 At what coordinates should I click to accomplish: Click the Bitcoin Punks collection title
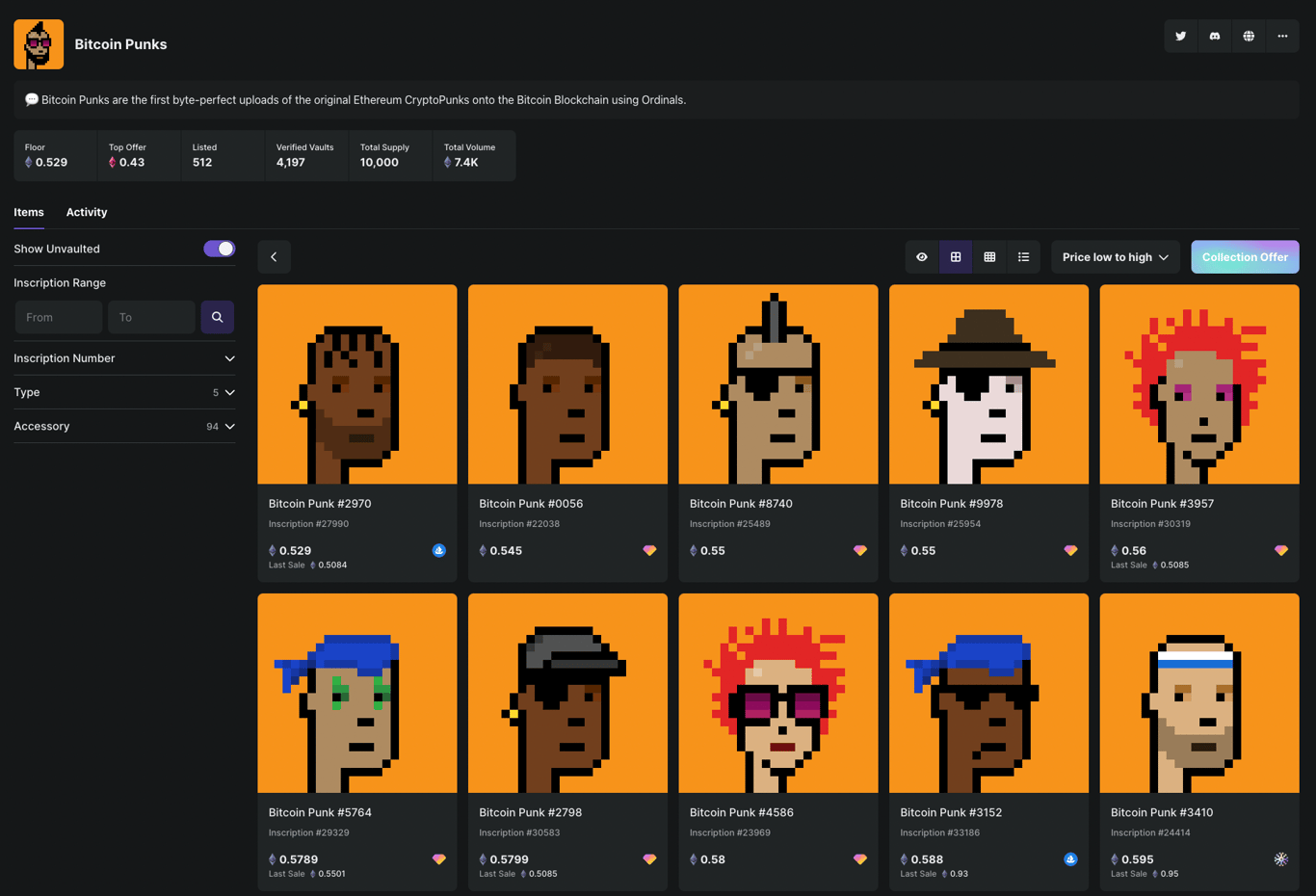coord(120,44)
